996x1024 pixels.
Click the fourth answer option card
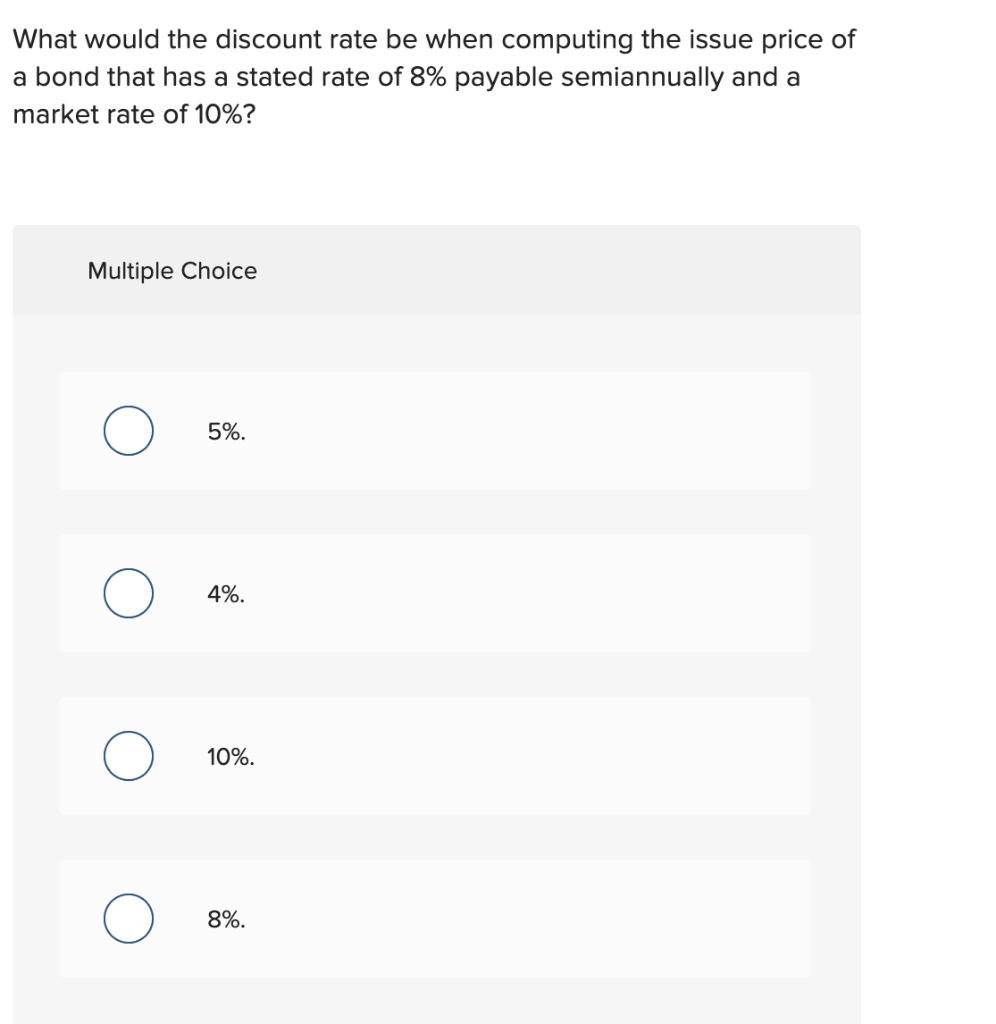pyautogui.click(x=435, y=918)
